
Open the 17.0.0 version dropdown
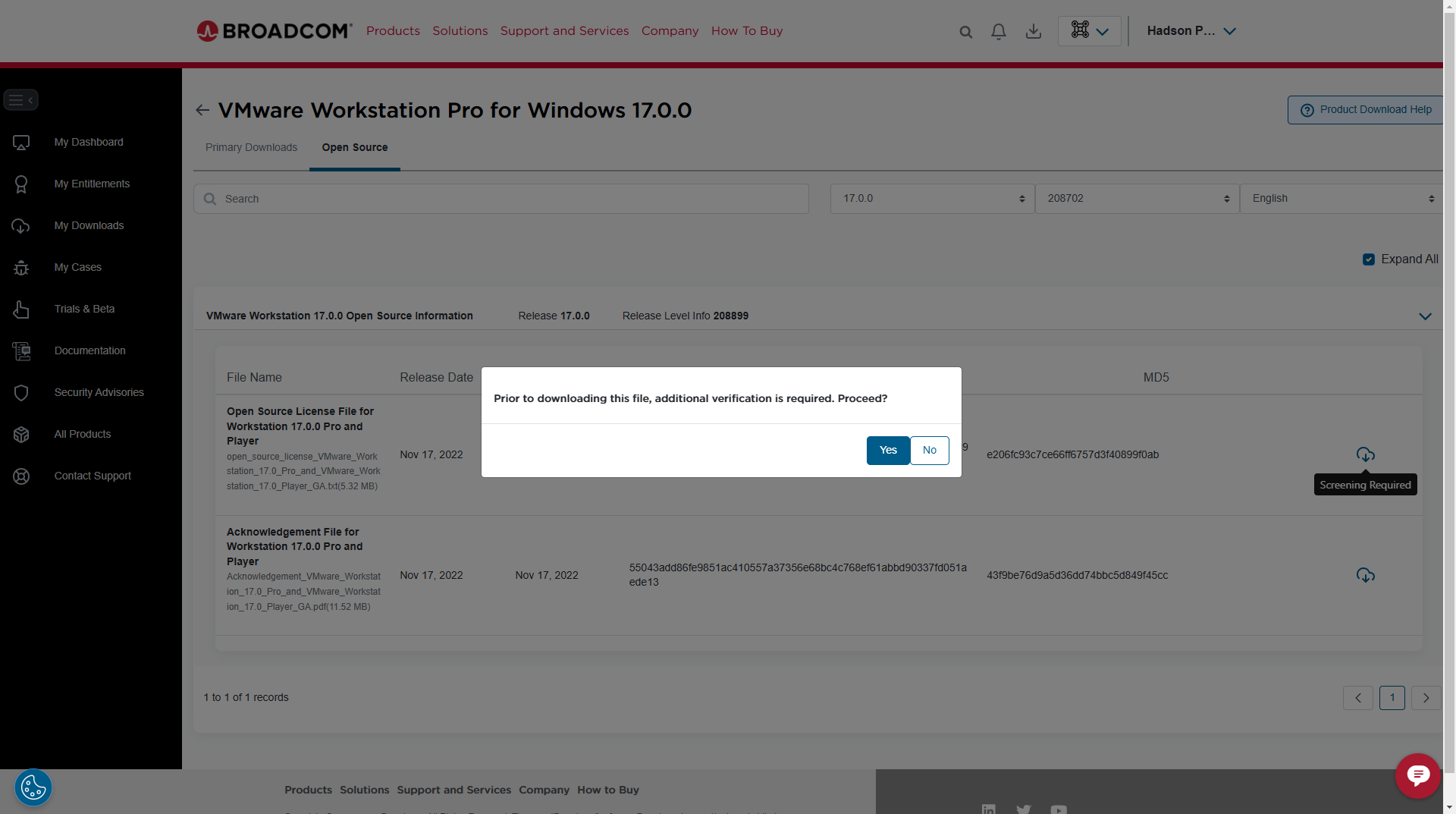point(933,199)
